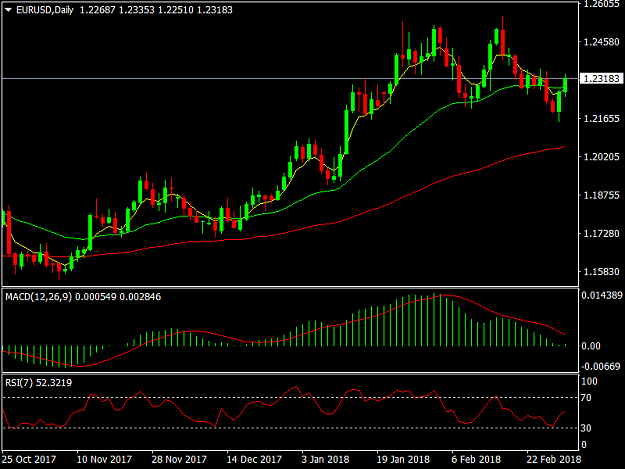Click the 1.23183 current price label

click(601, 78)
